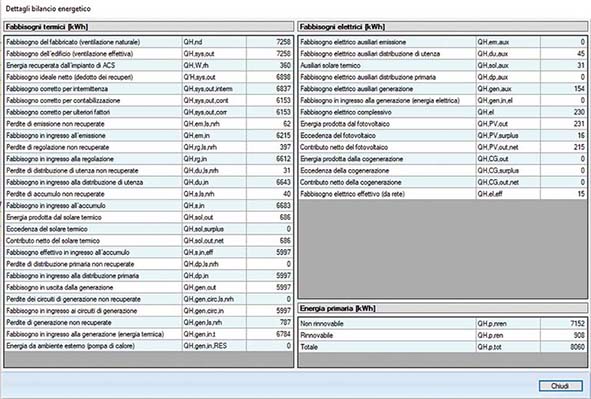Screen dimensions: 591x399
Task: Select the Totale primary energy row
Action: pyautogui.click(x=442, y=347)
